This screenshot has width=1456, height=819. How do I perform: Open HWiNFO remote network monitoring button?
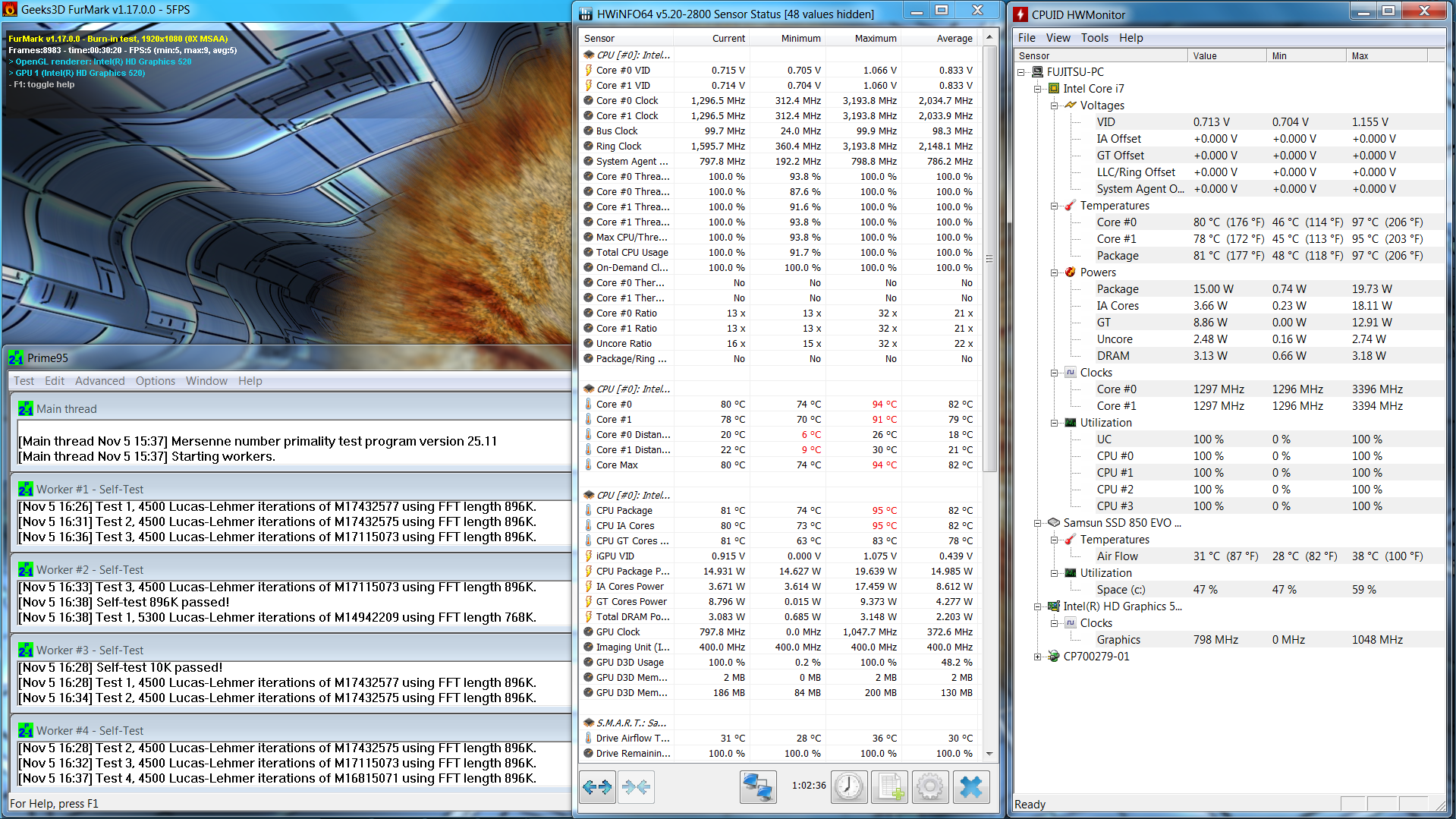[x=758, y=787]
